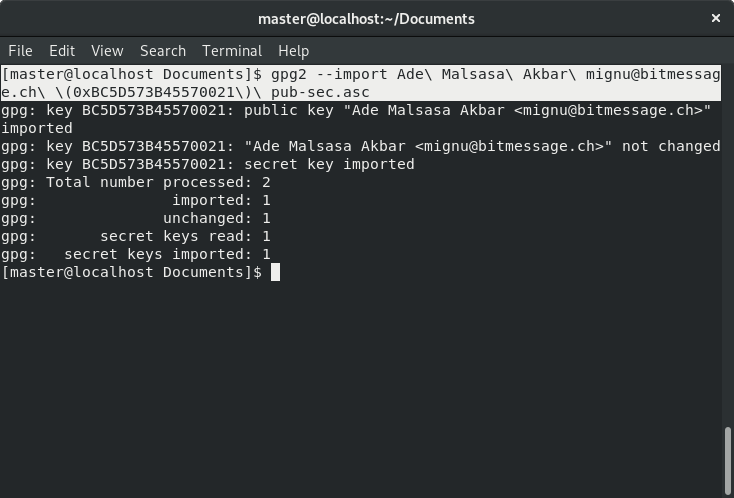734x498 pixels.
Task: Click the terminal scrollbar thumb
Action: tap(728, 461)
